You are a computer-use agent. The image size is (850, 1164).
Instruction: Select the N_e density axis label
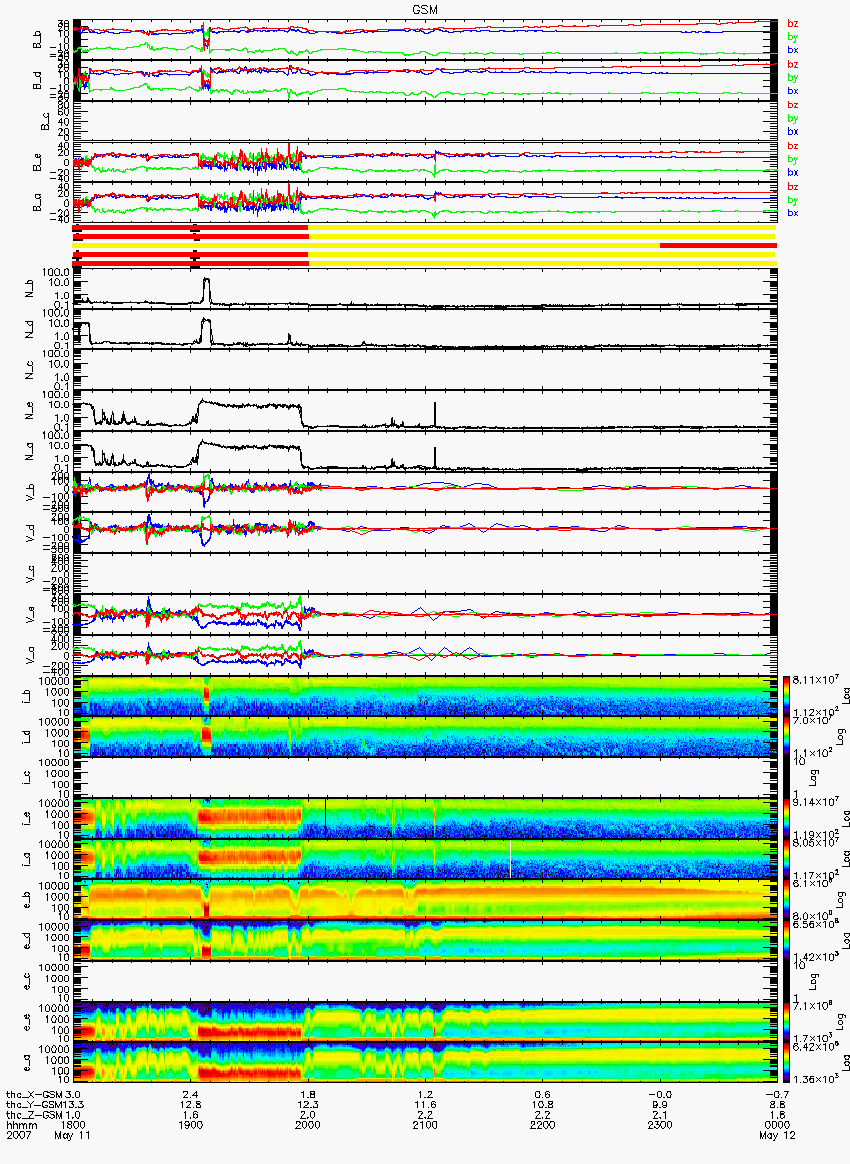tap(30, 410)
